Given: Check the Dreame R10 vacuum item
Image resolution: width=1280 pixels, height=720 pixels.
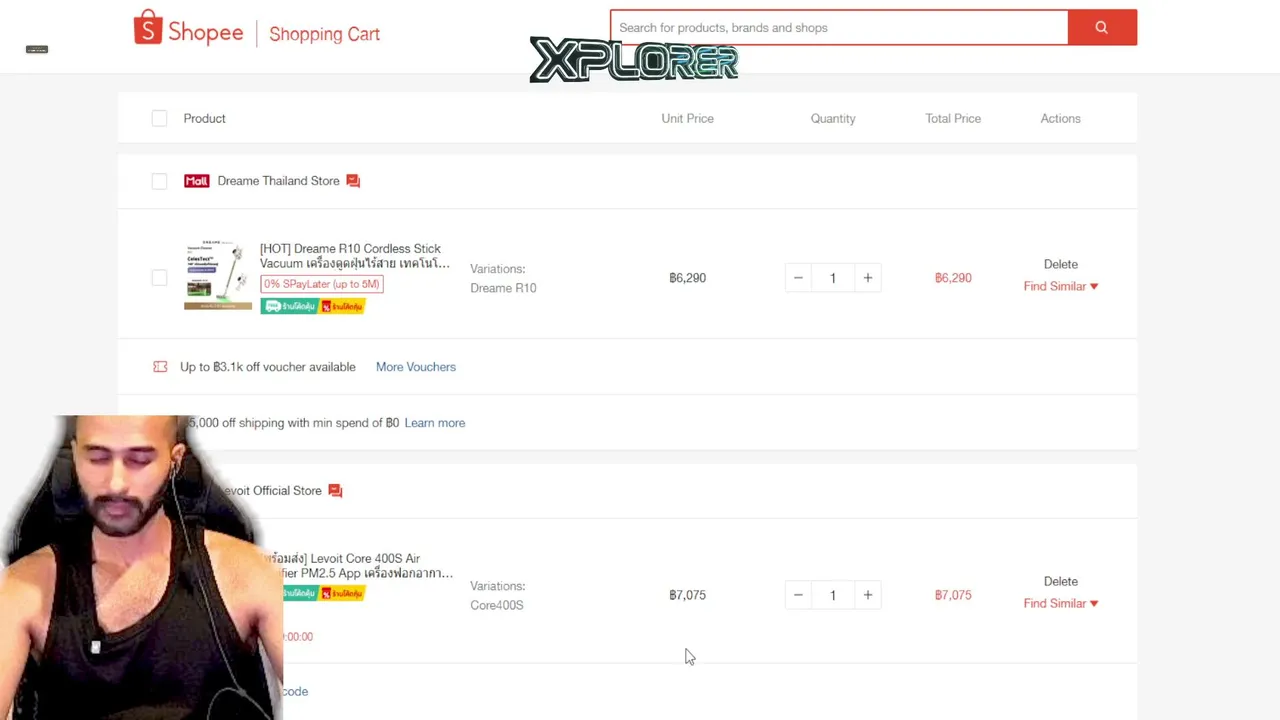Looking at the screenshot, I should (x=160, y=278).
